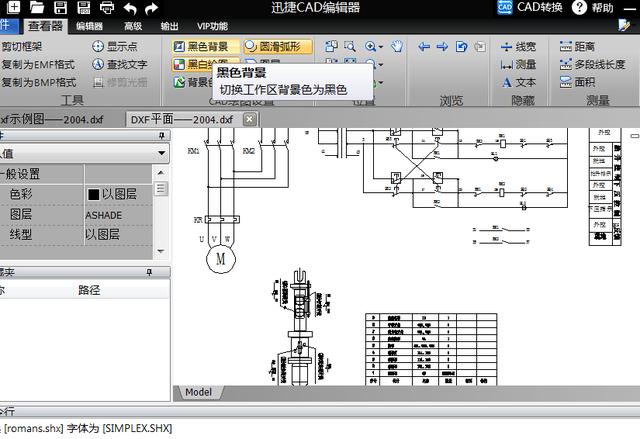The image size is (640, 439).
Task: Select the 距离 measuring tool
Action: pos(578,46)
